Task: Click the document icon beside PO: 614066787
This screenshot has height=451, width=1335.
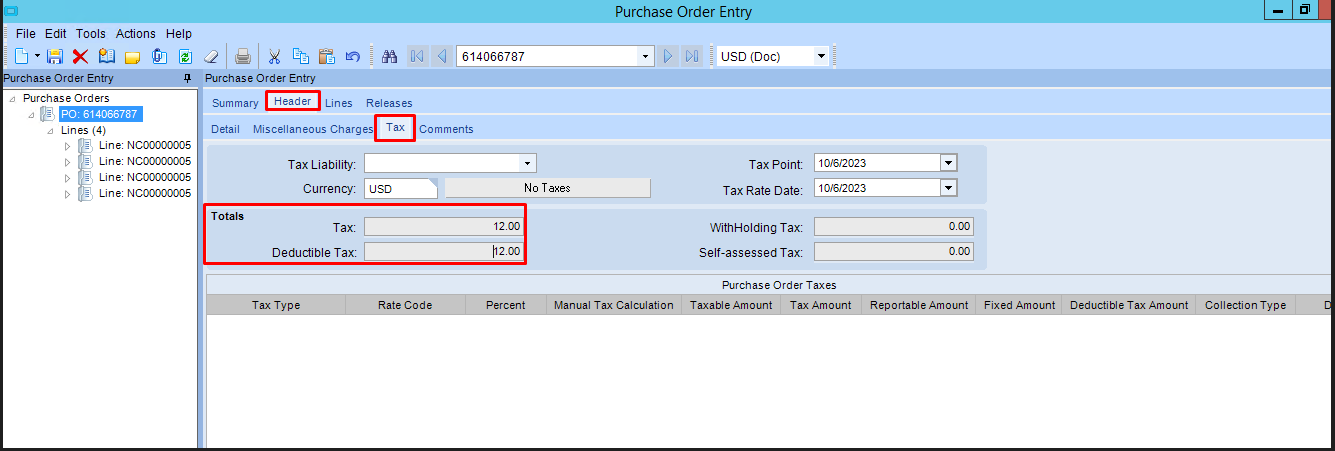Action: (x=47, y=114)
